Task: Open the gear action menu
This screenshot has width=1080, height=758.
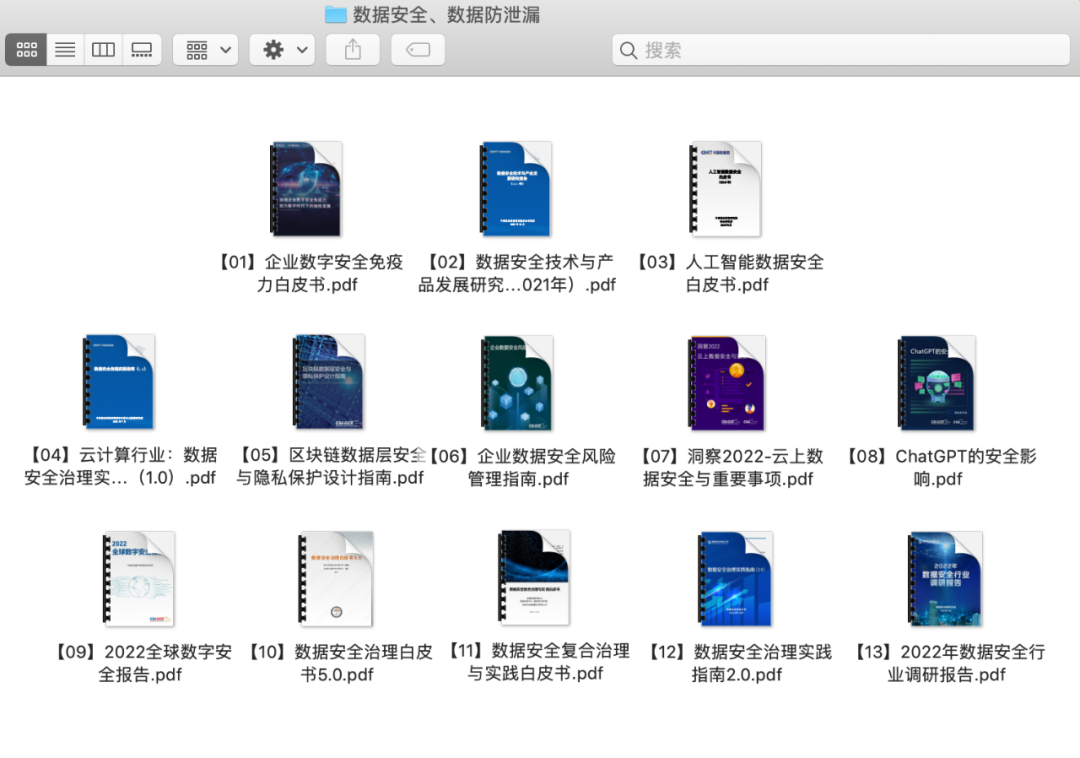Action: tap(282, 50)
